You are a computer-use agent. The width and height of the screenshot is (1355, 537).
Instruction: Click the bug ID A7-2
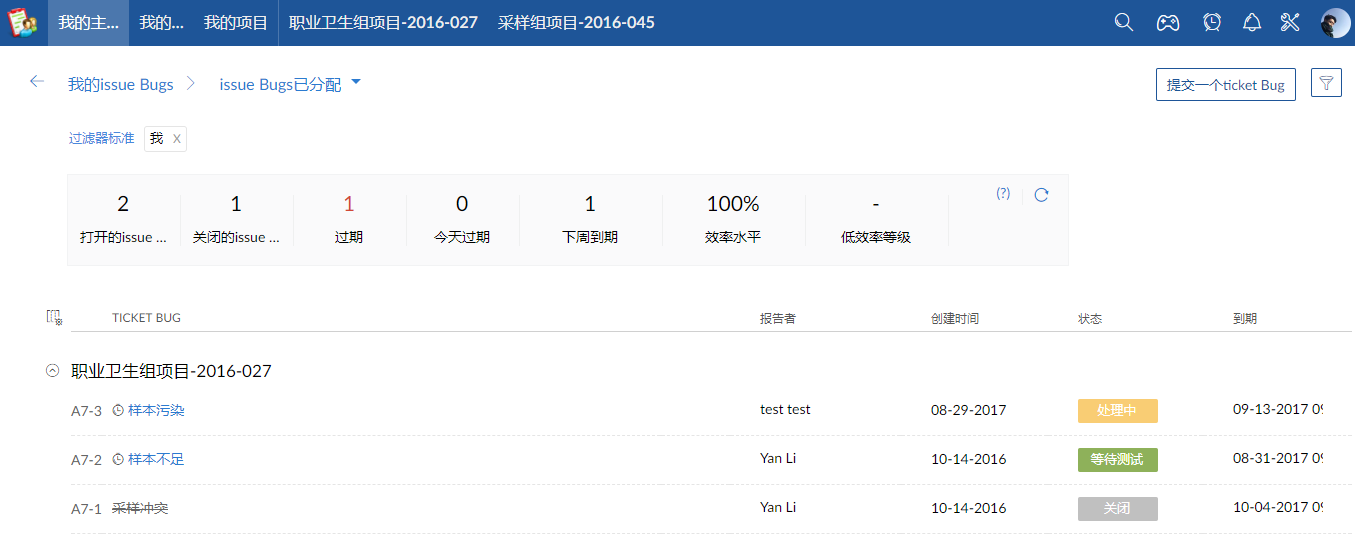[86, 460]
